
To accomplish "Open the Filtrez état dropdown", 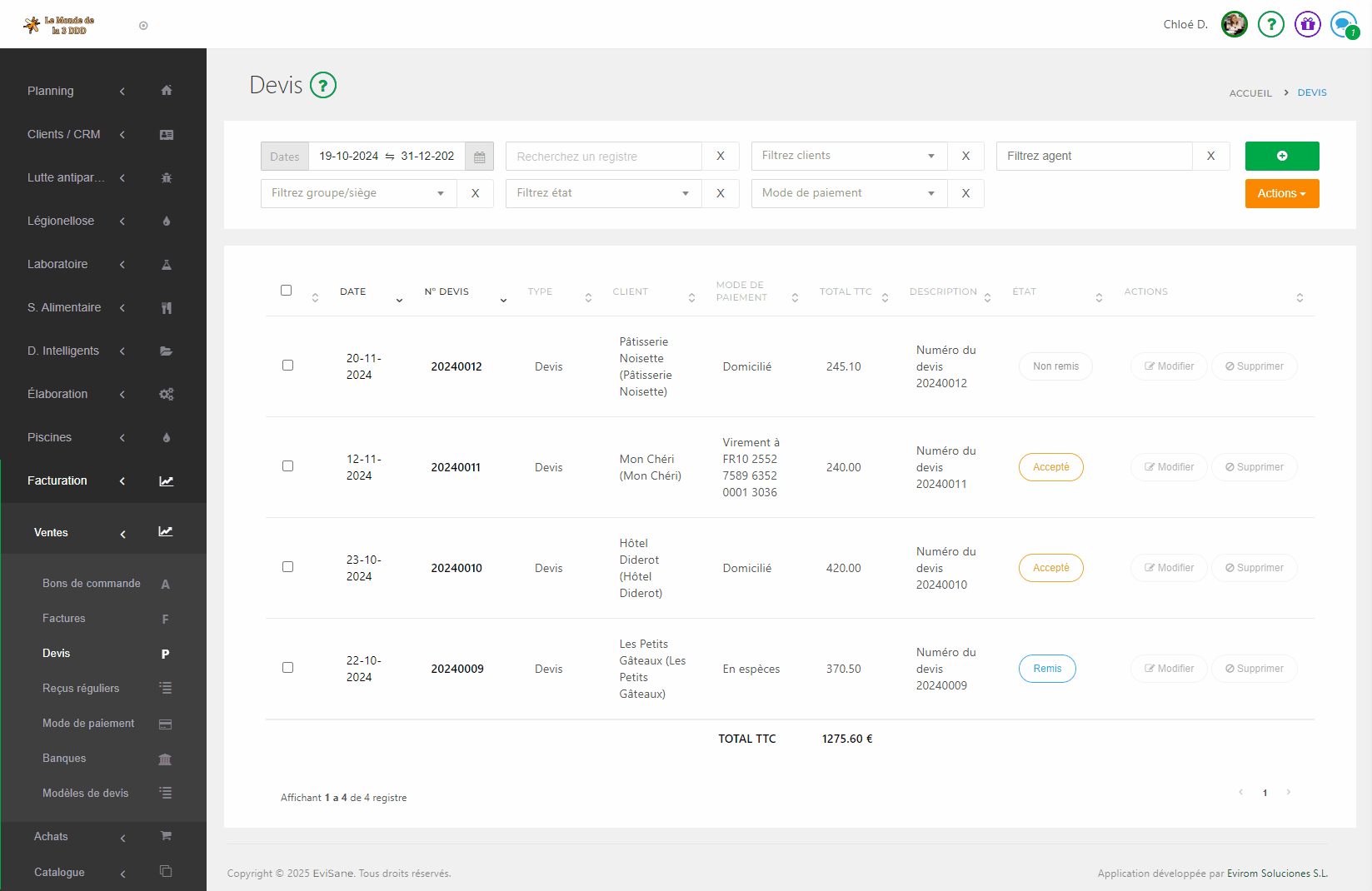I will click(604, 193).
